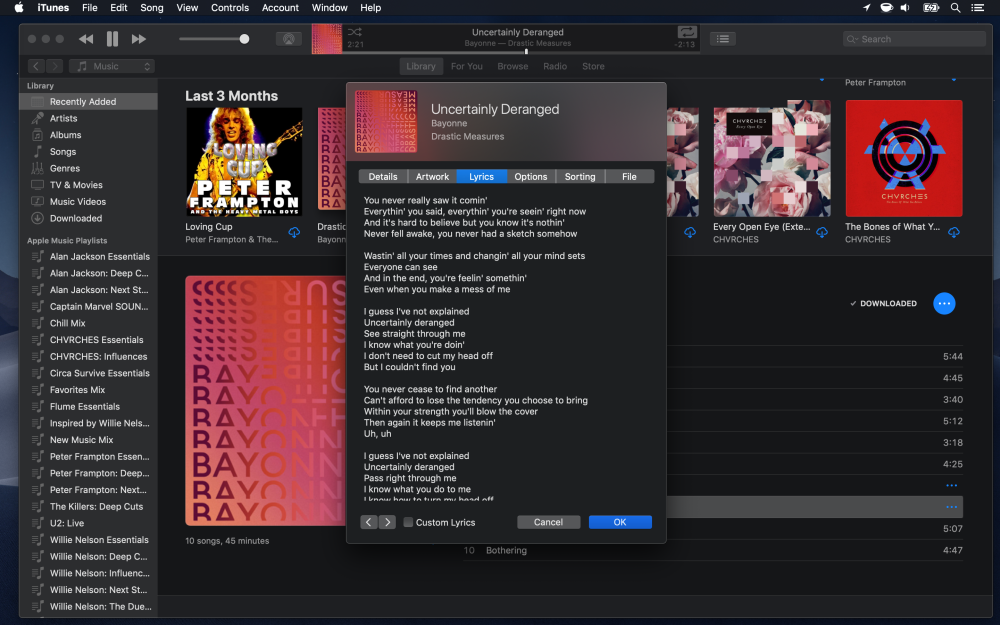Open the New Music Mix playlist
The image size is (1000, 625).
[89, 439]
